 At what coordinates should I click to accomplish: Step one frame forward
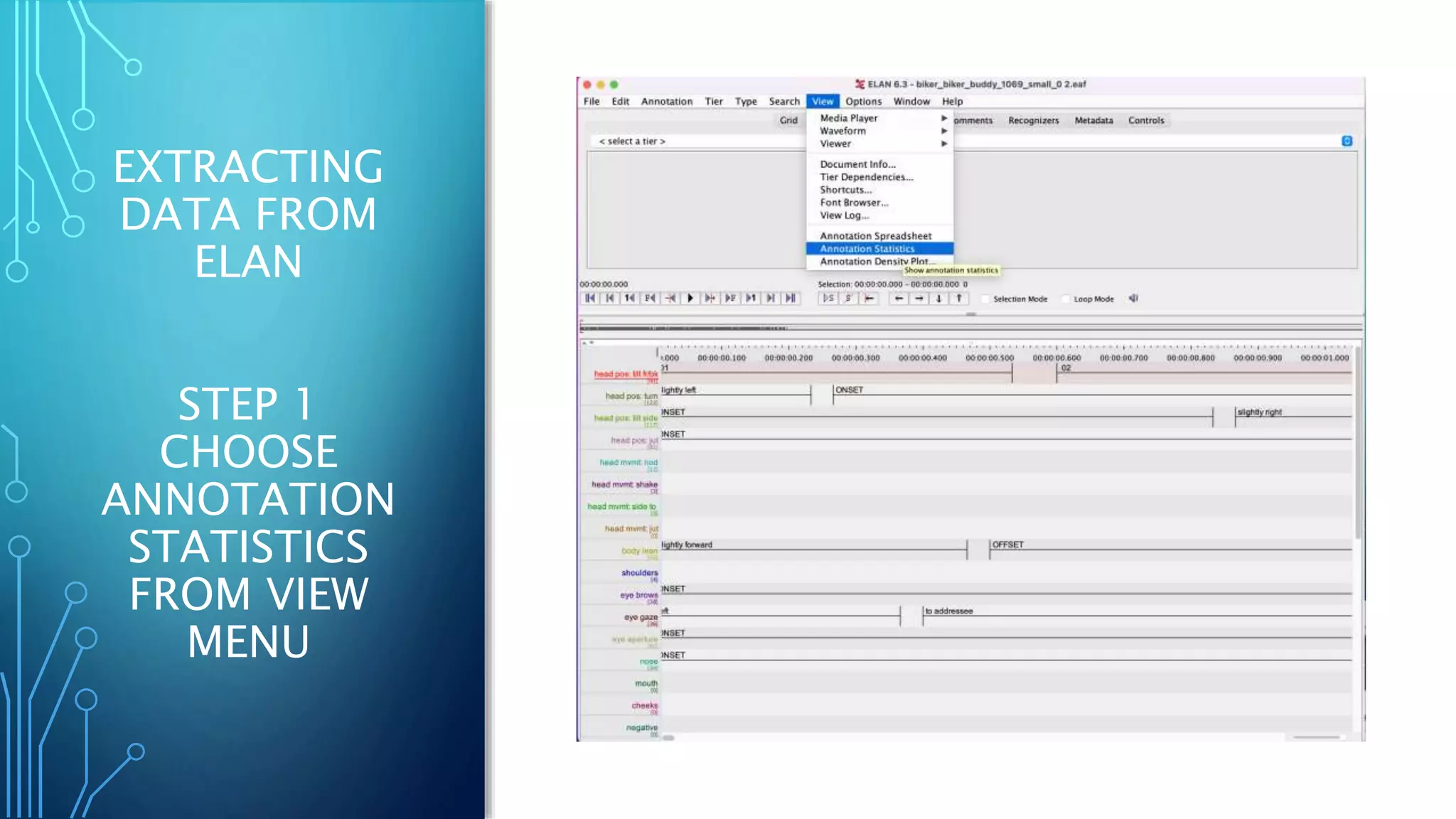(x=730, y=299)
